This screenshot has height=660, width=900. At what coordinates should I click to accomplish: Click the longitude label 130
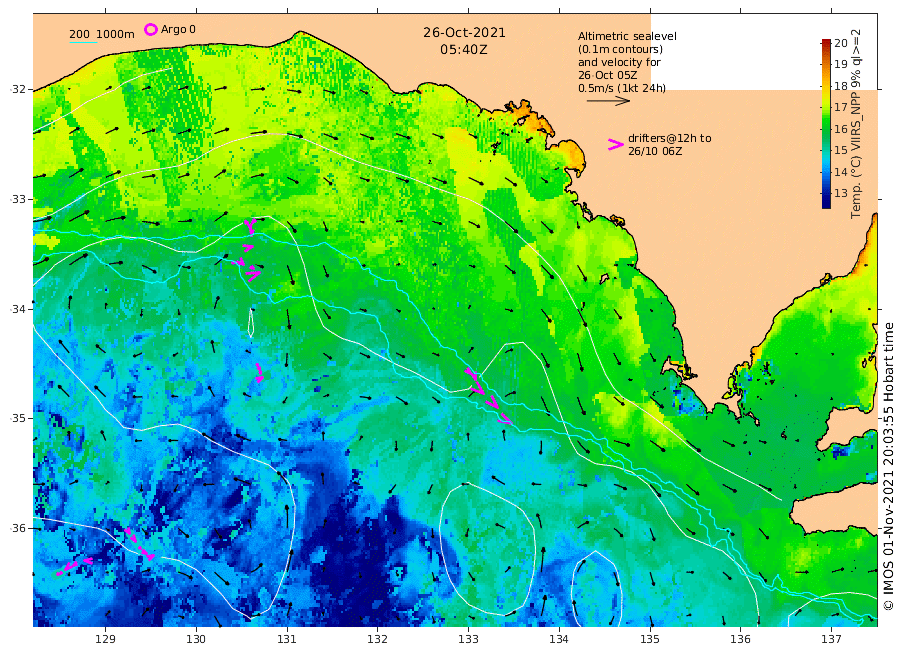pos(196,639)
